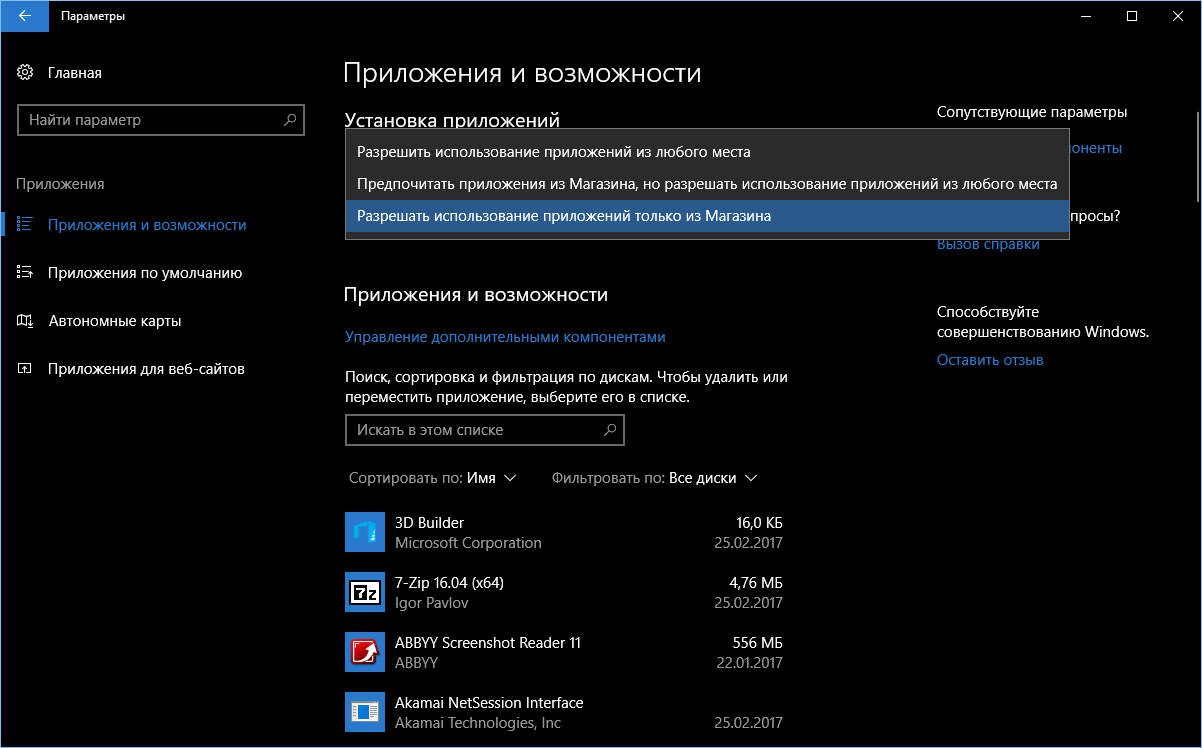Open Приложения по умолчанию via its sidebar icon
1202x748 pixels.
(25, 272)
